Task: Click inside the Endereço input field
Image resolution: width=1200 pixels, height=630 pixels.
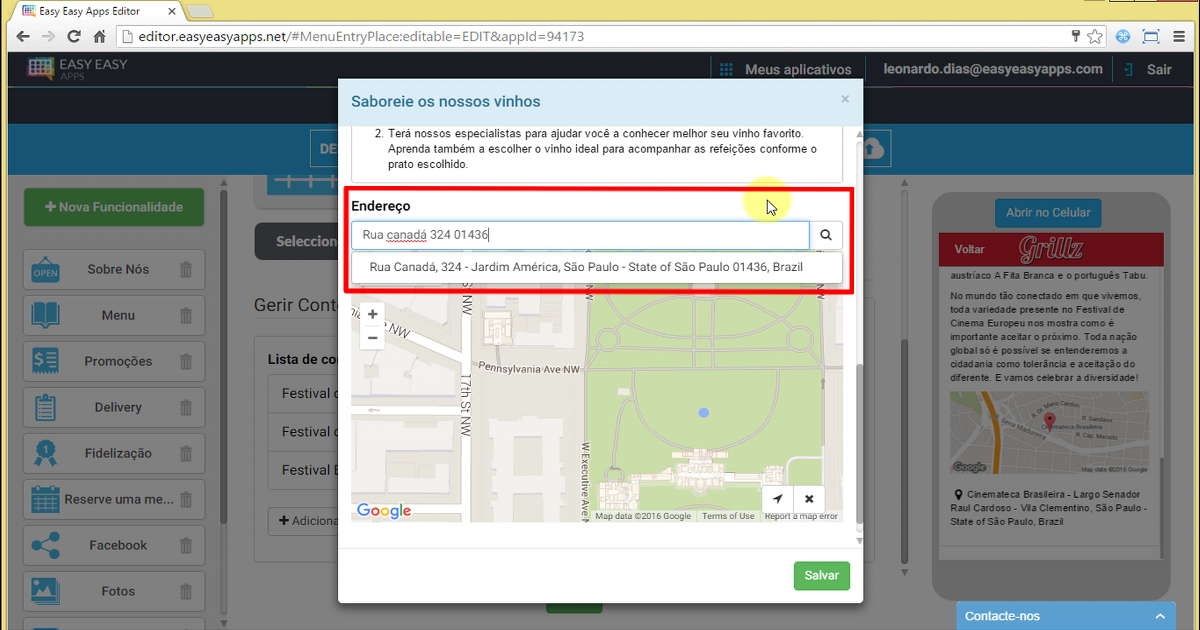Action: tap(580, 234)
